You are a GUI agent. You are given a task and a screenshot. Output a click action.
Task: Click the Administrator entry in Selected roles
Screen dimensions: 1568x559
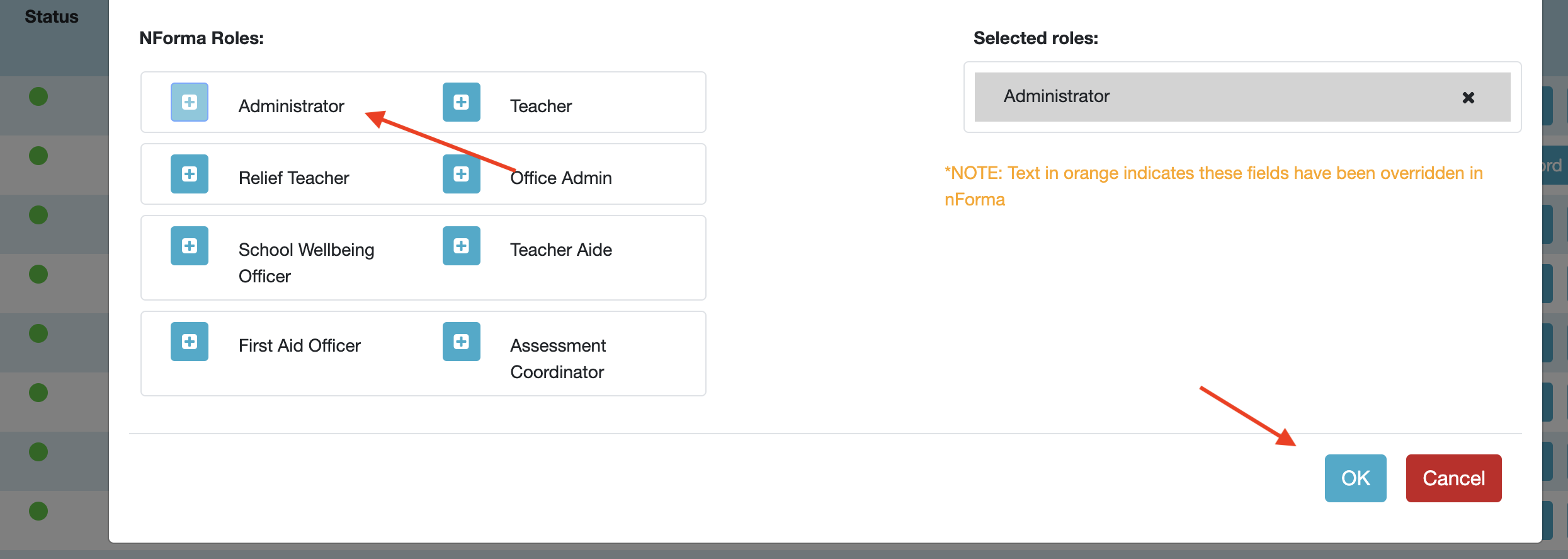point(1057,96)
